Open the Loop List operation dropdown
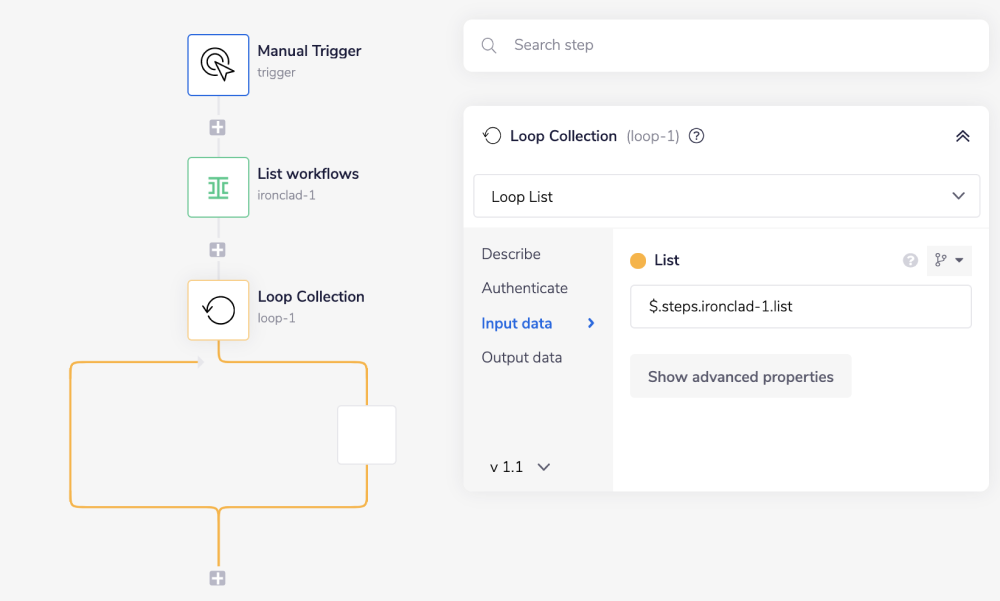Image resolution: width=1000 pixels, height=601 pixels. pos(726,196)
